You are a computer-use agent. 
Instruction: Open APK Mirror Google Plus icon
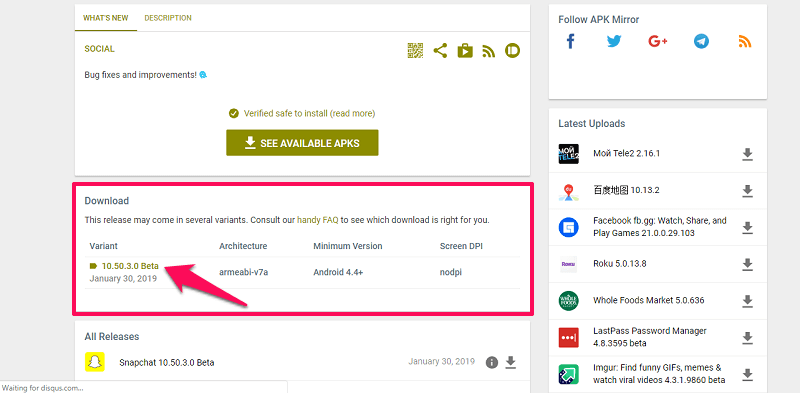[658, 41]
